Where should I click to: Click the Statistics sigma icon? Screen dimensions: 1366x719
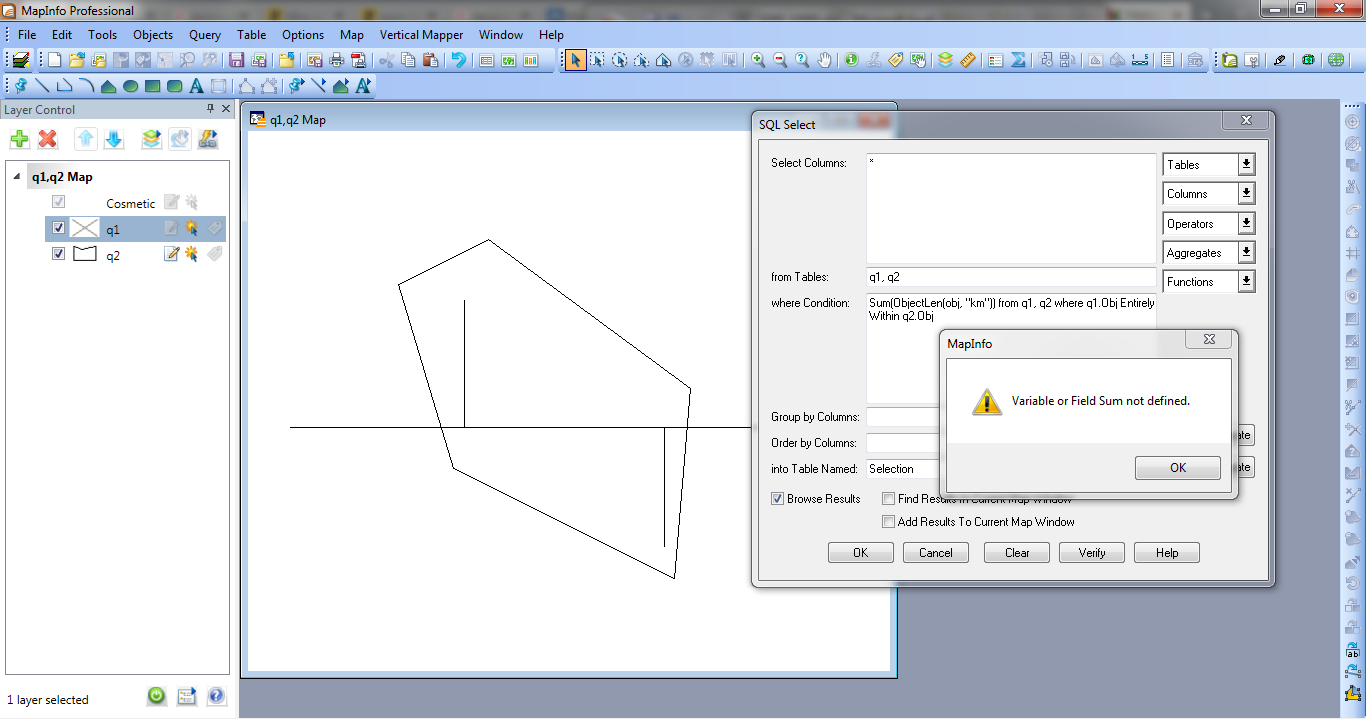(x=1018, y=60)
